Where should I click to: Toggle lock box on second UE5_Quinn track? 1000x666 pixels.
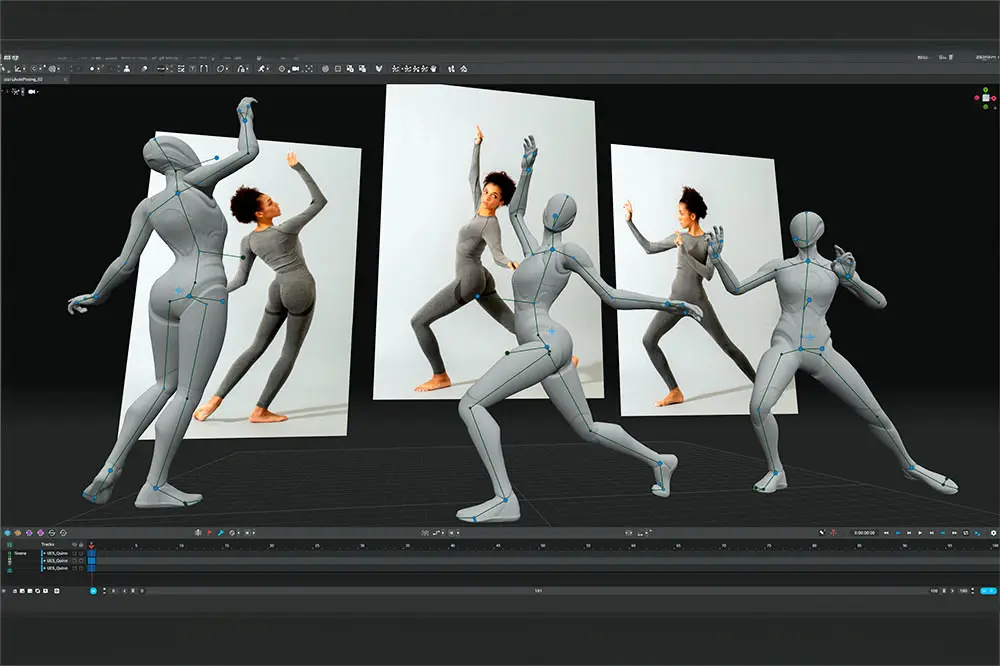(81, 561)
